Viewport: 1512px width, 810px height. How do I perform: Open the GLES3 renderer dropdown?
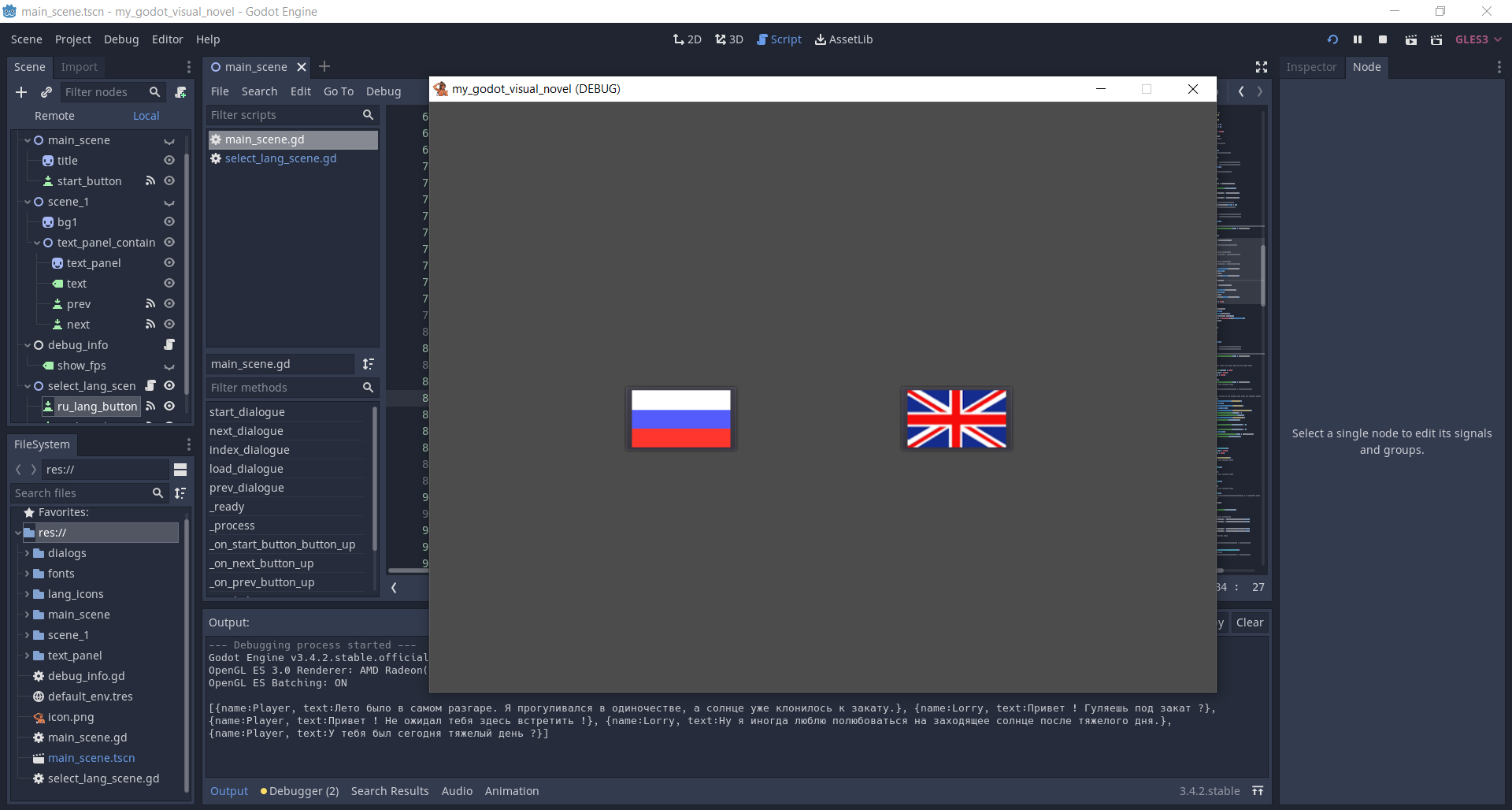coord(1478,39)
